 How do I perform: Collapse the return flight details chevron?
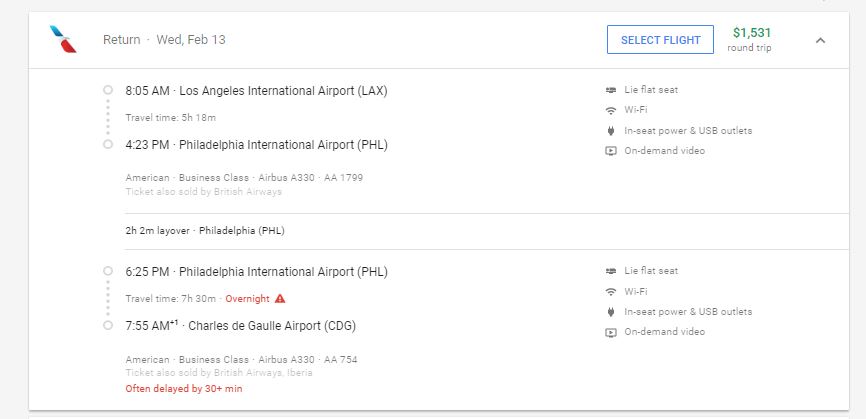pyautogui.click(x=820, y=40)
